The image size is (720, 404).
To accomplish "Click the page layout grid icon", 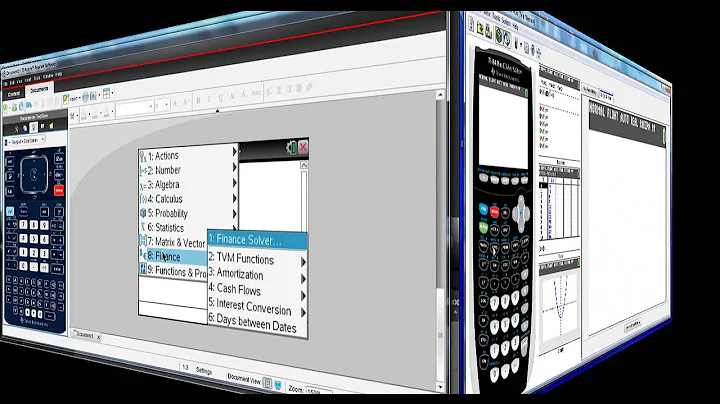I will click(x=107, y=94).
